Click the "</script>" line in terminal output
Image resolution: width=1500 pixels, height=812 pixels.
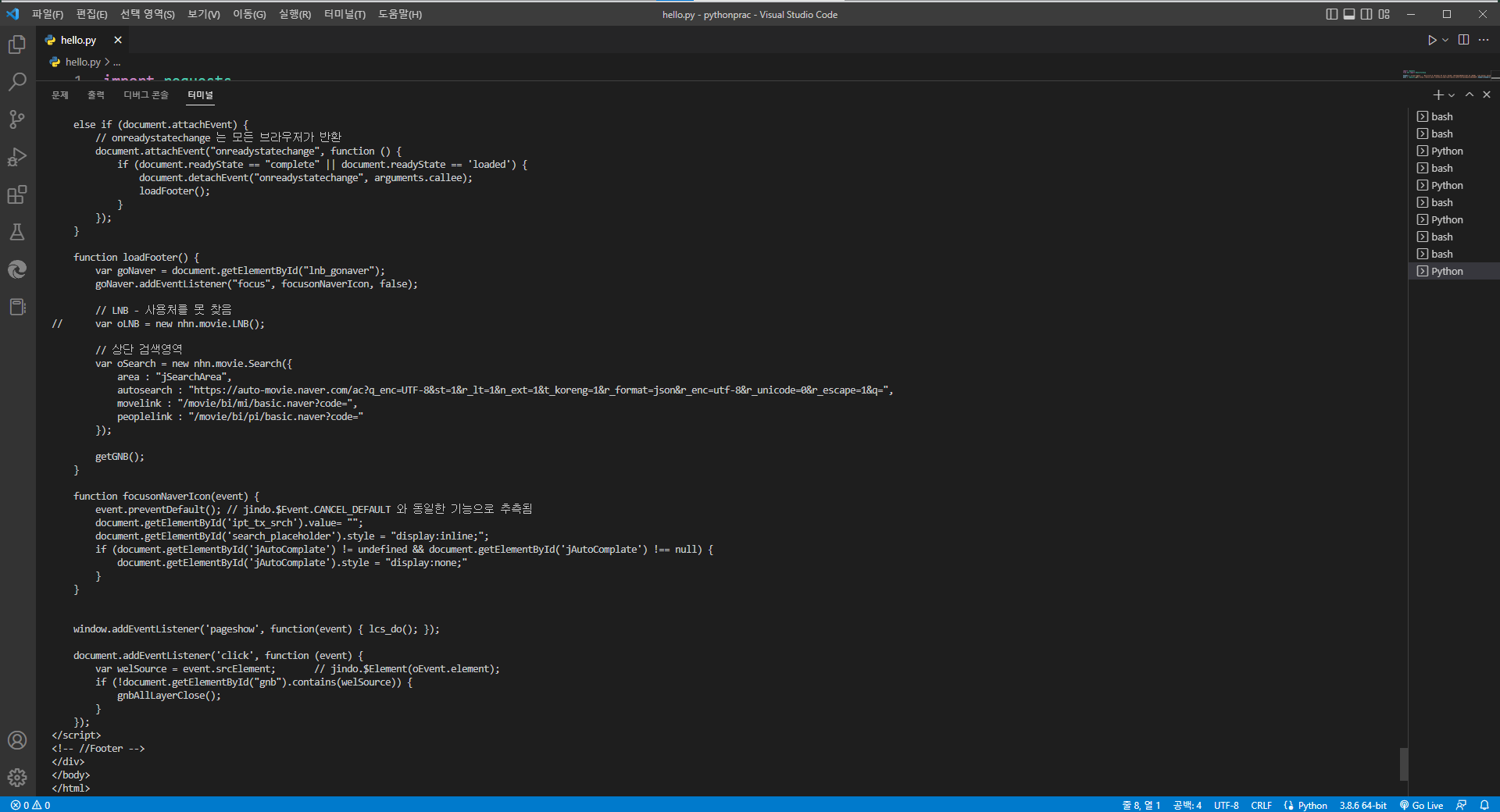(77, 735)
